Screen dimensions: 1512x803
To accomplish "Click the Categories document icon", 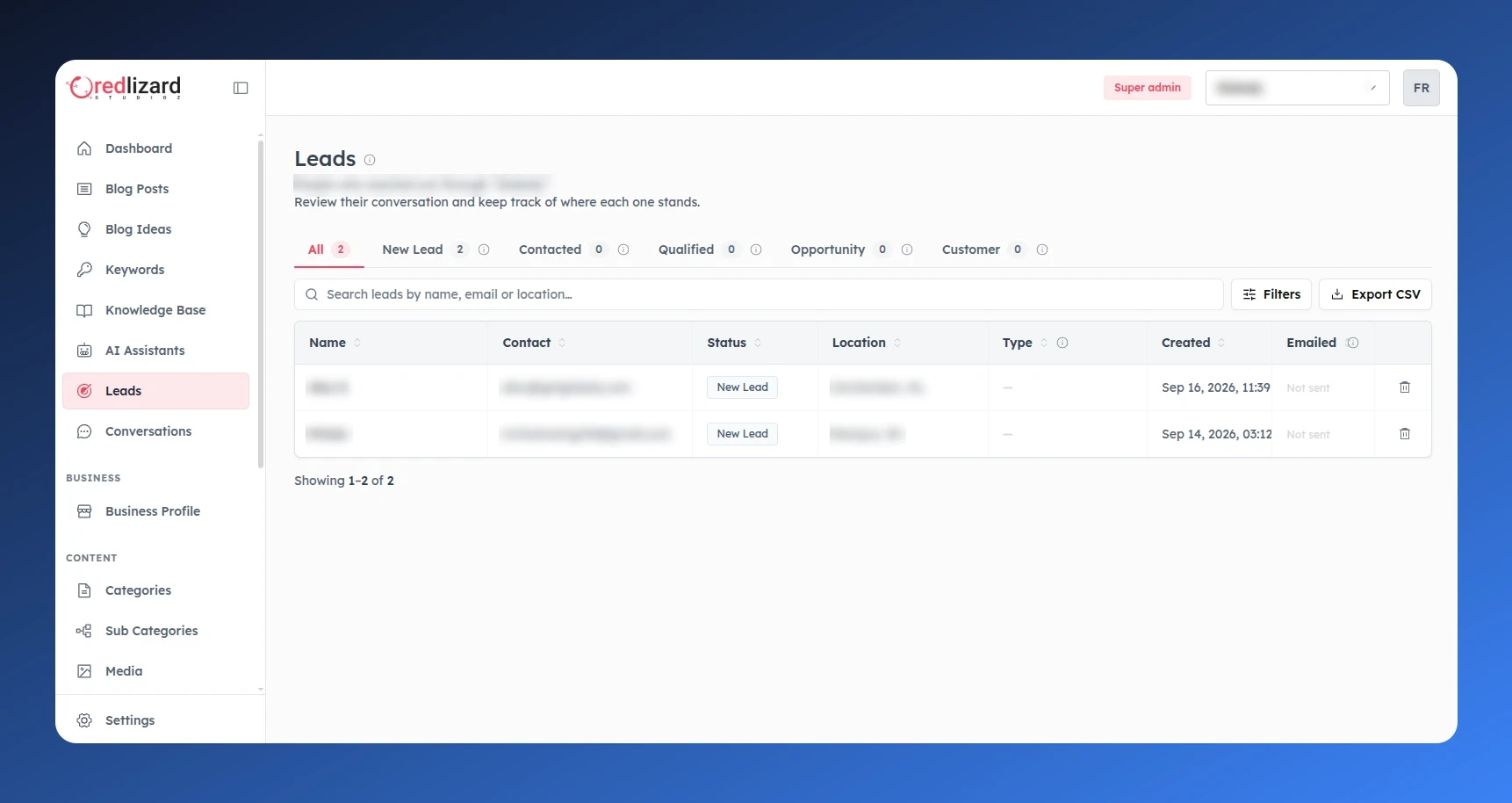I will [x=84, y=590].
